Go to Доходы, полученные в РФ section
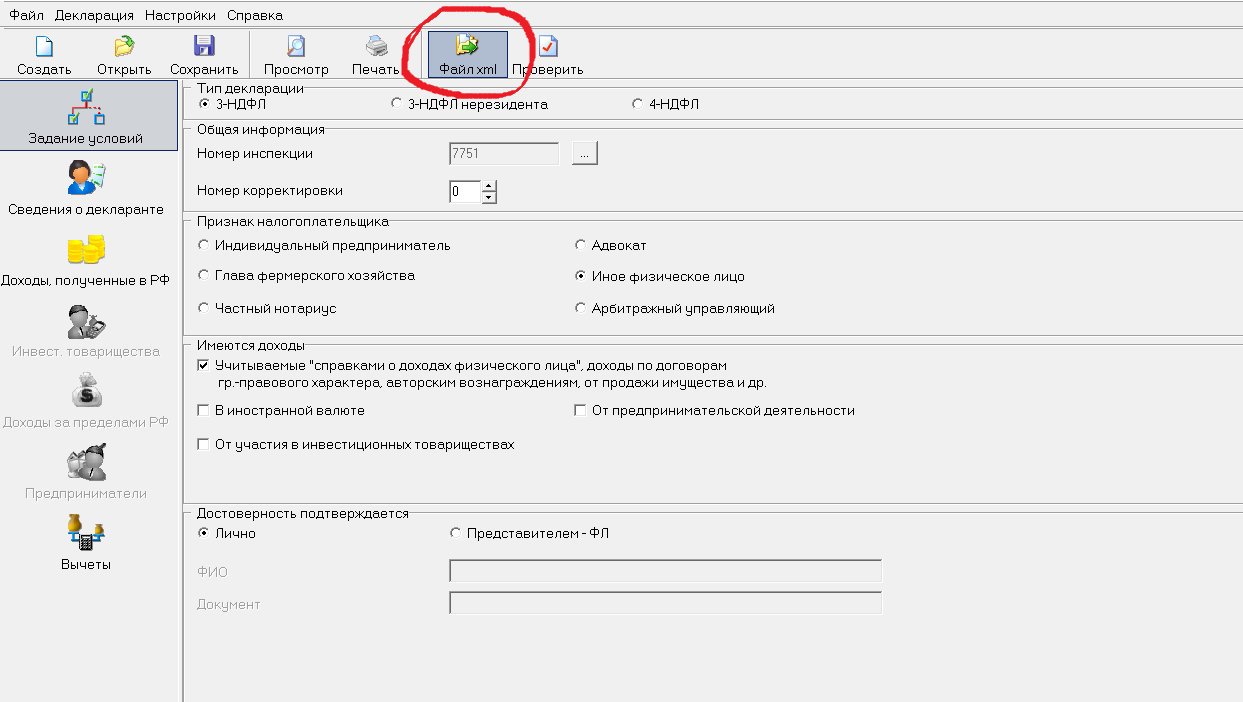Viewport: 1243px width, 702px height. [86, 260]
